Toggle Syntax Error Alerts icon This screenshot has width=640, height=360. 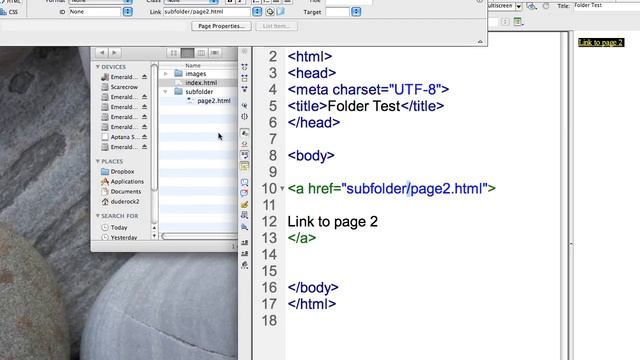point(244,166)
